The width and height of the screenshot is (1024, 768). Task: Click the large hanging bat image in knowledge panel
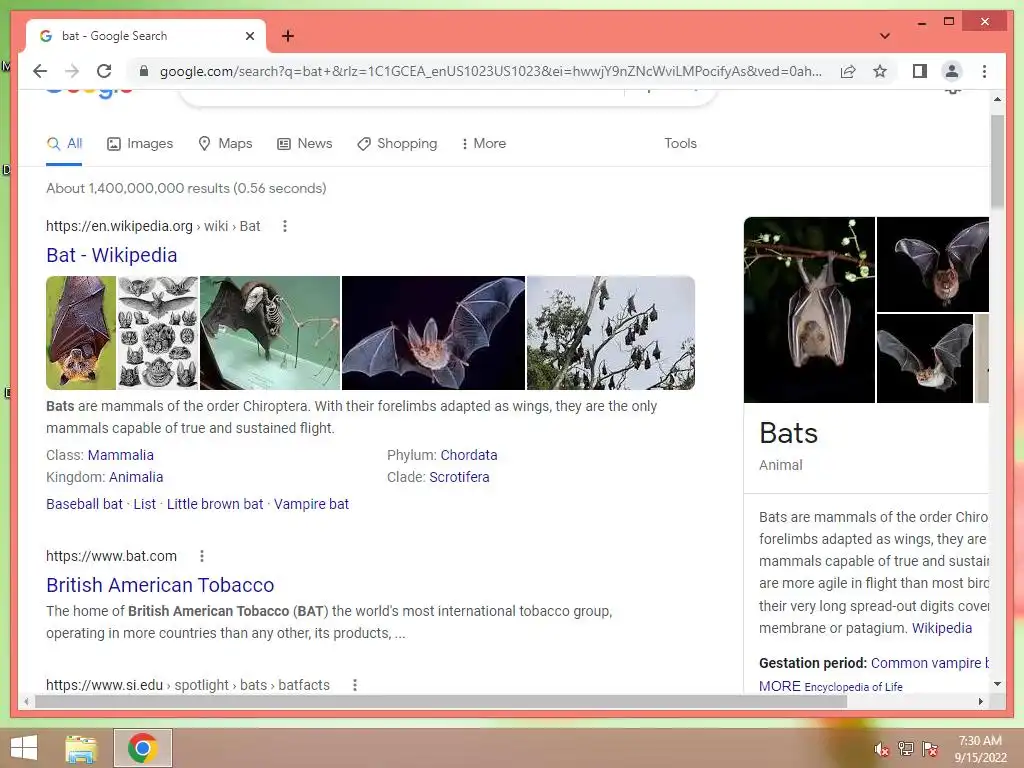click(x=809, y=310)
